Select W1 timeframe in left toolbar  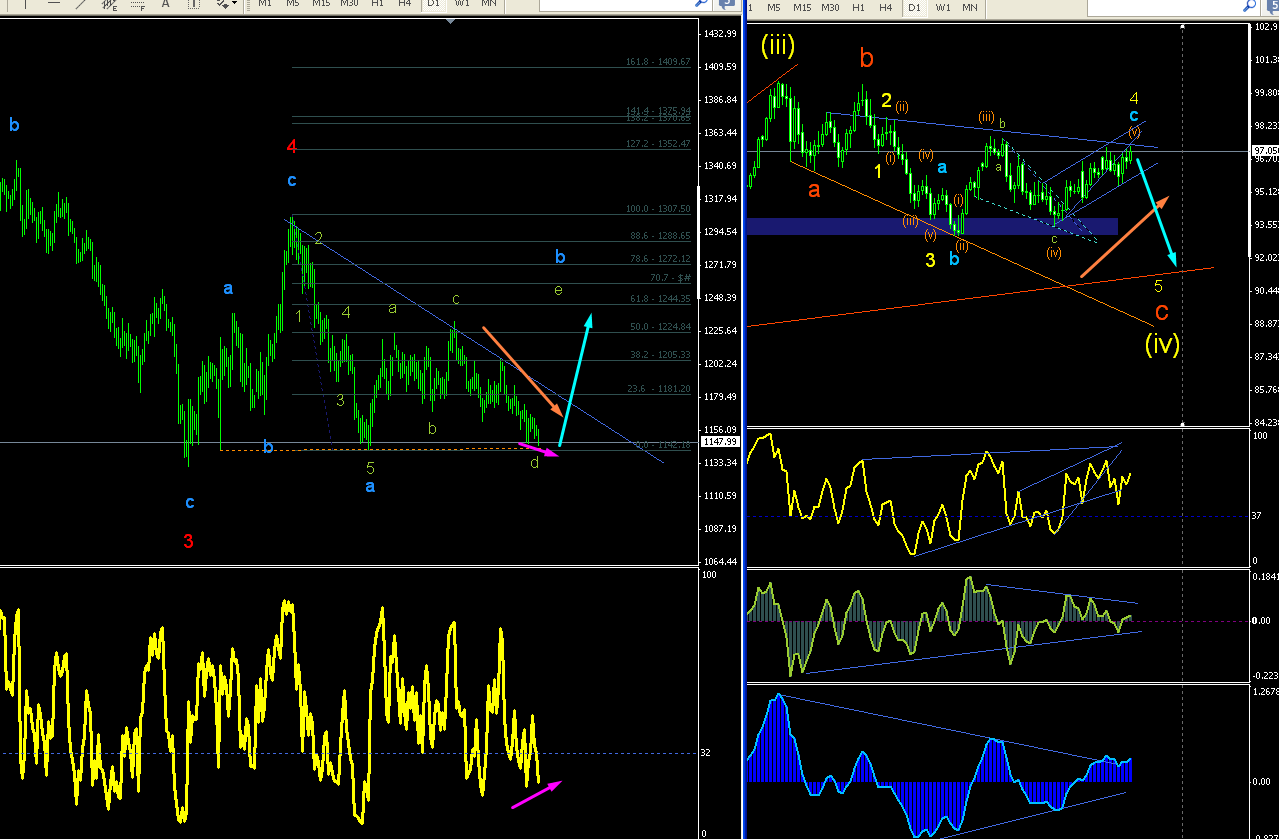[x=462, y=3]
